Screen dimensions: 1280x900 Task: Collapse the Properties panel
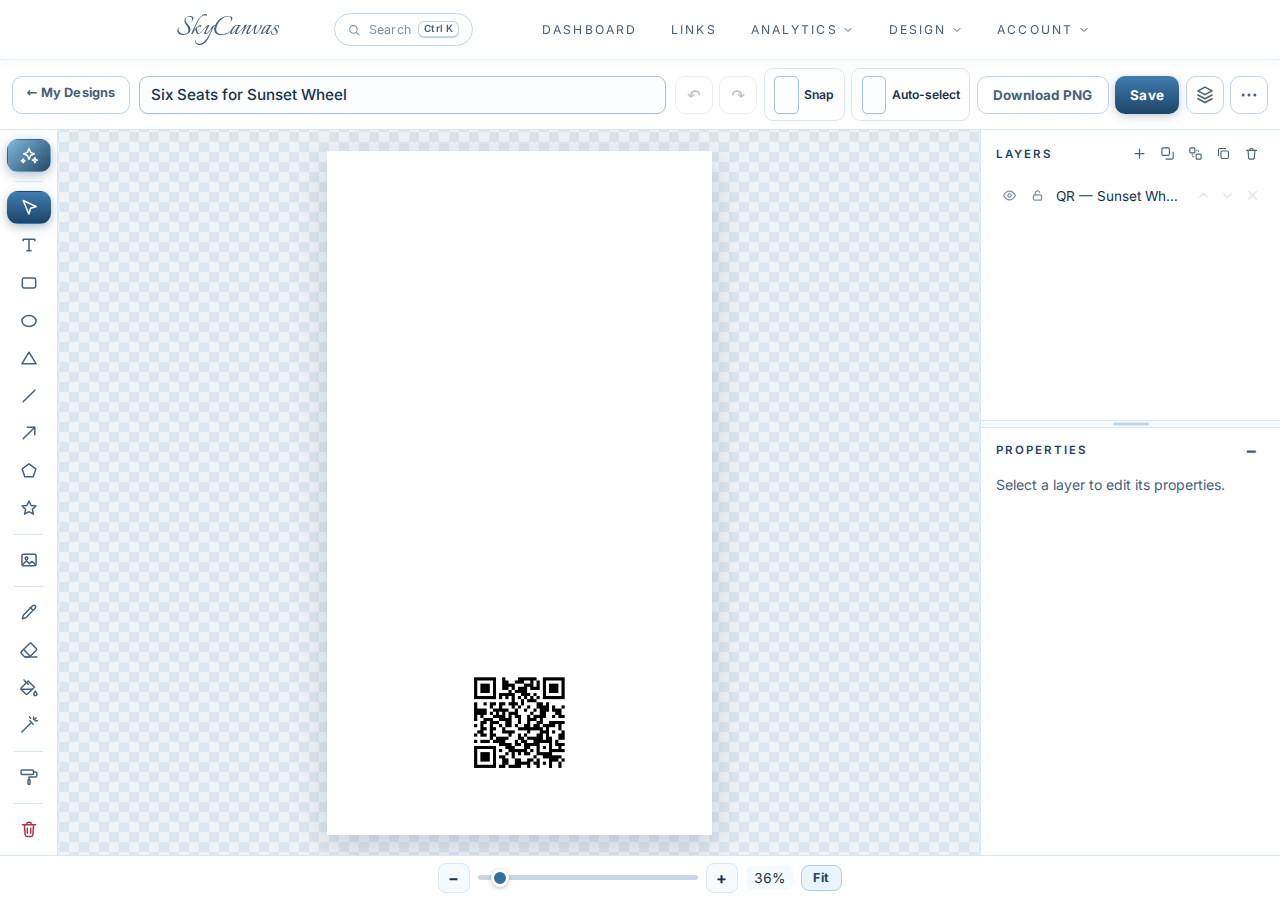[x=1251, y=451]
